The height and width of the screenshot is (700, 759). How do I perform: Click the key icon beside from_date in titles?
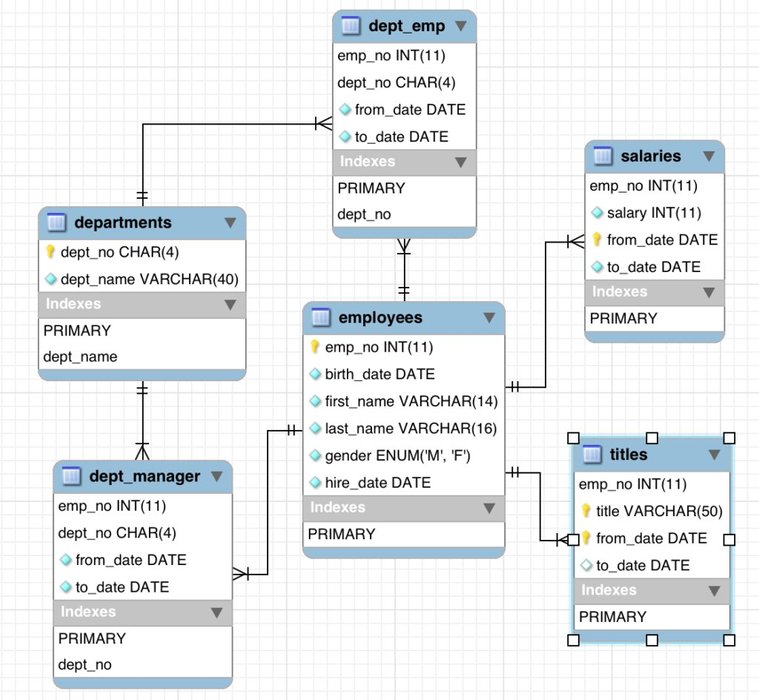pyautogui.click(x=586, y=538)
